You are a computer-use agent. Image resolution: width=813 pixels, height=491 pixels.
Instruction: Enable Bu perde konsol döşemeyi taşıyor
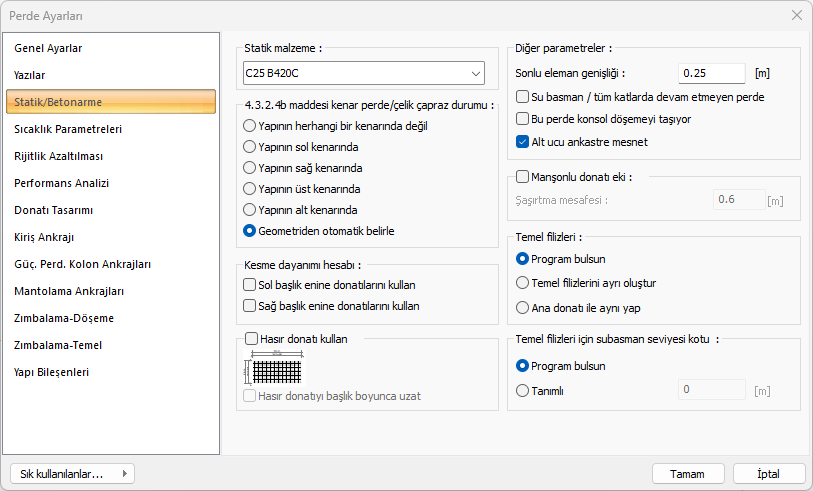[x=522, y=119]
